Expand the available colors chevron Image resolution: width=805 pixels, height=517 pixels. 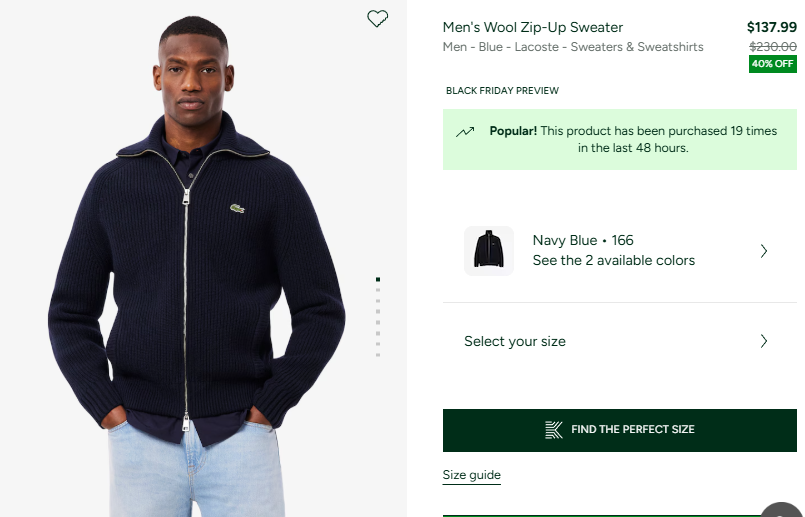(764, 251)
